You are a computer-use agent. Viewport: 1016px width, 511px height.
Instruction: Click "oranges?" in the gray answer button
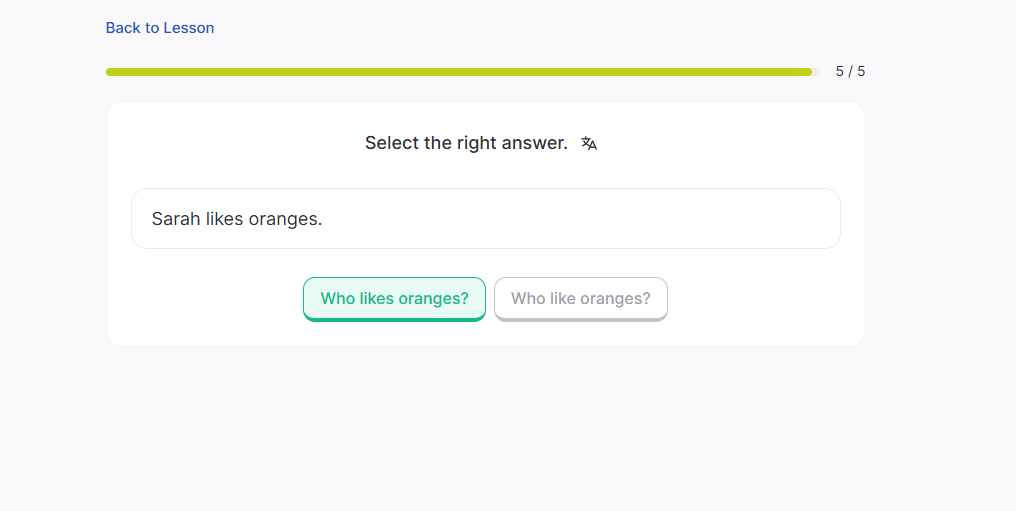click(615, 298)
